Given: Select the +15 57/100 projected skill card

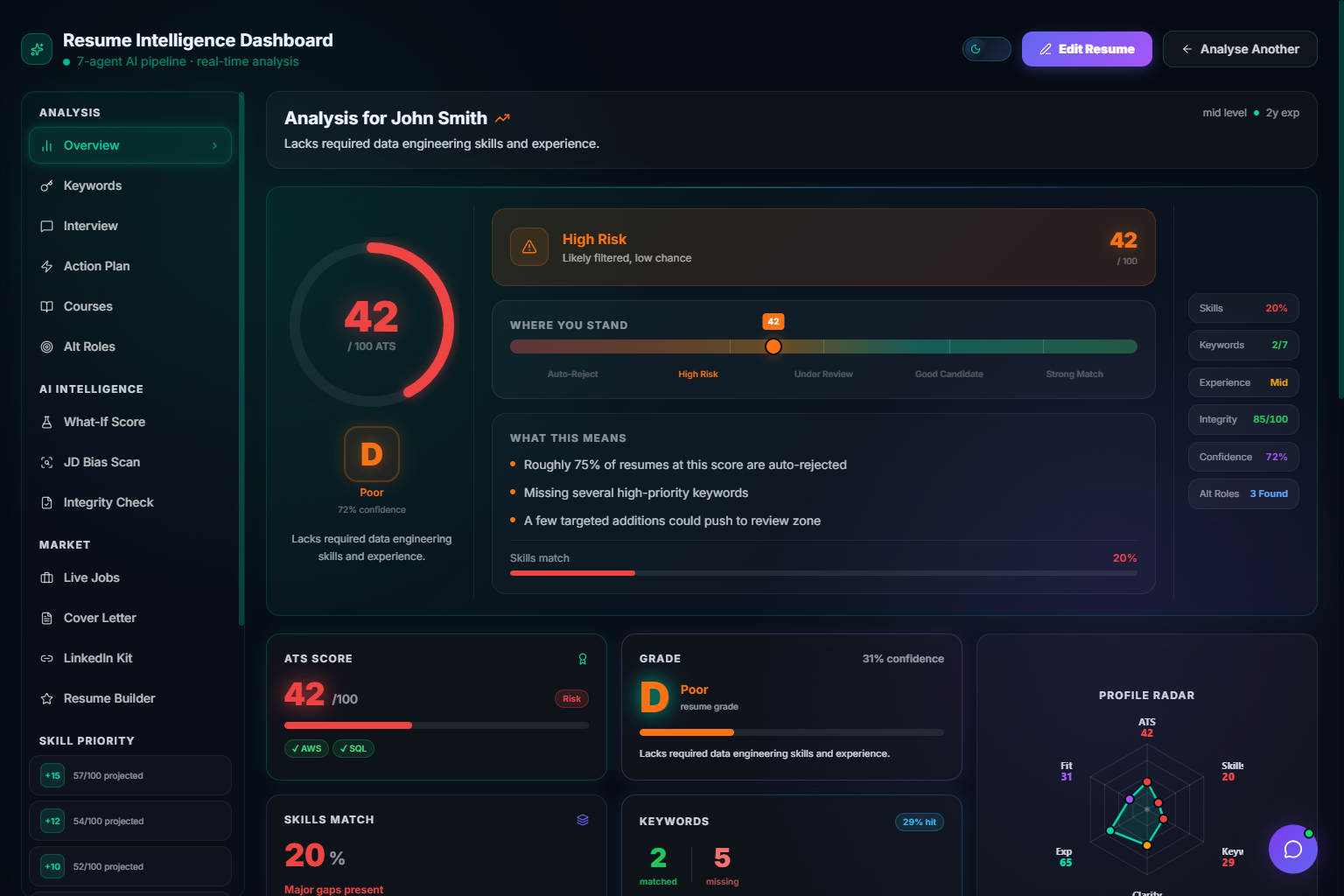Looking at the screenshot, I should click(130, 775).
